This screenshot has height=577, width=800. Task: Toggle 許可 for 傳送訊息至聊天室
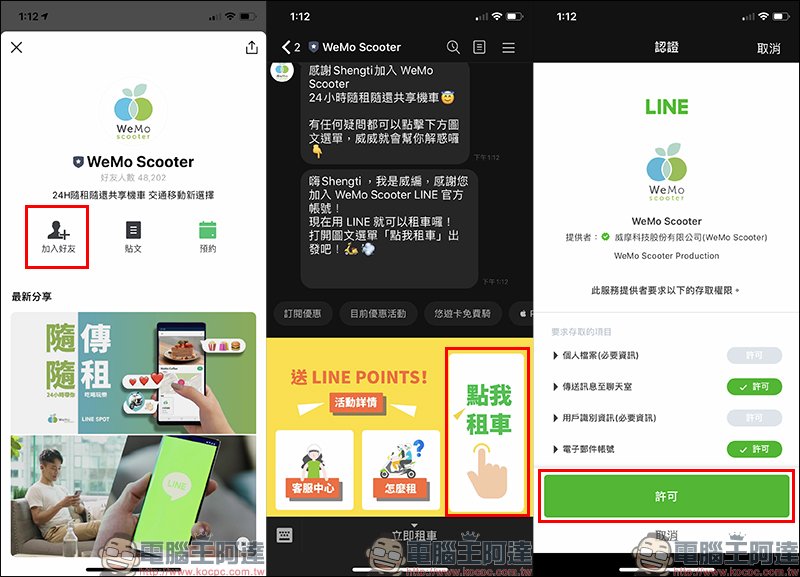pos(754,387)
